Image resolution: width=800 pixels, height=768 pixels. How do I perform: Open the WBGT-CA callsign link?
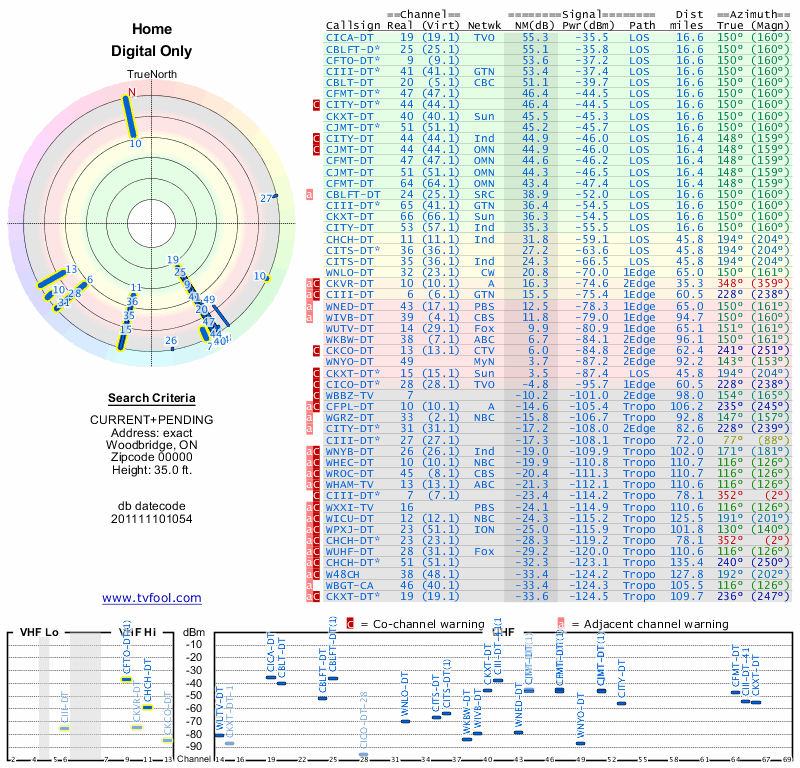[349, 585]
